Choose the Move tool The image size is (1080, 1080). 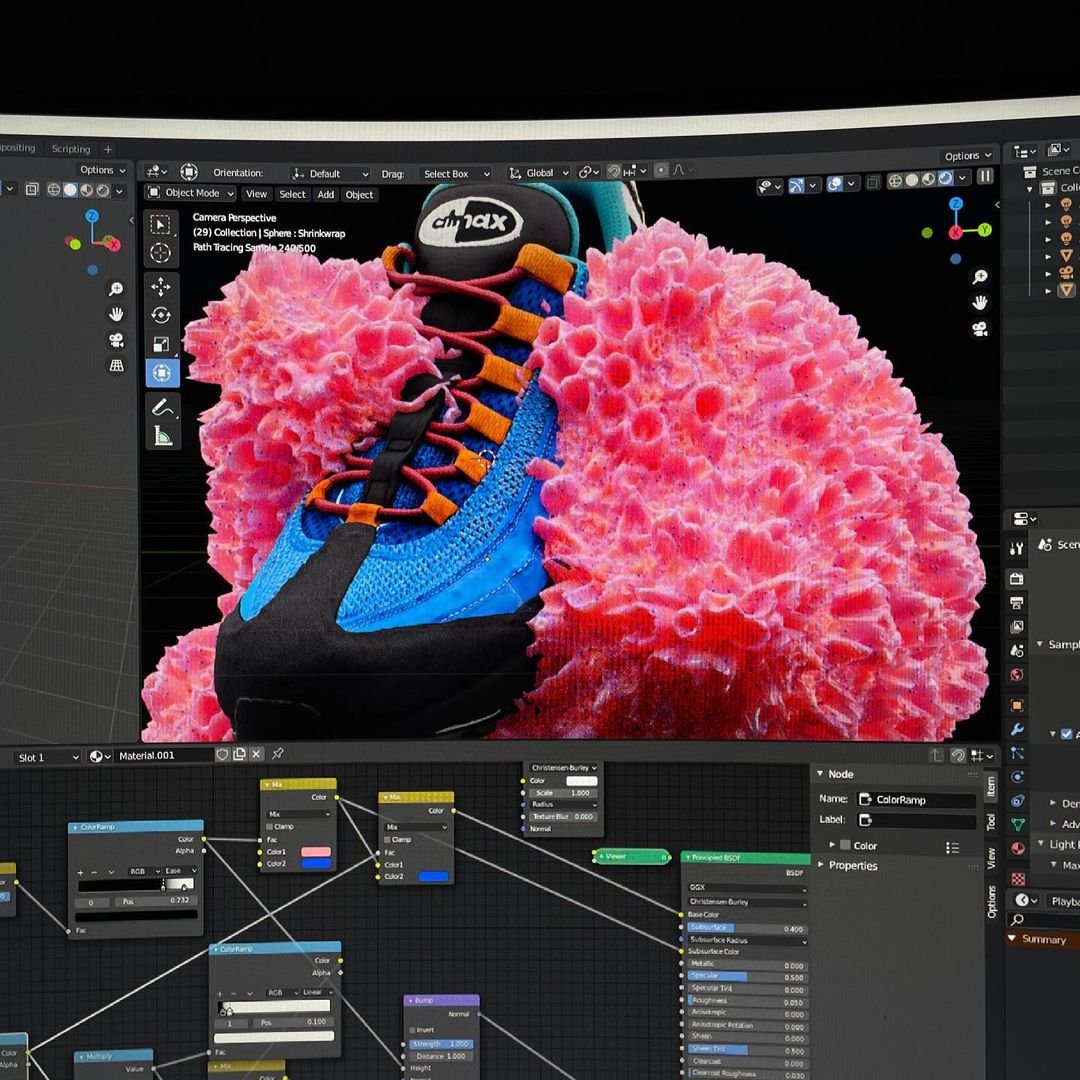coord(160,287)
